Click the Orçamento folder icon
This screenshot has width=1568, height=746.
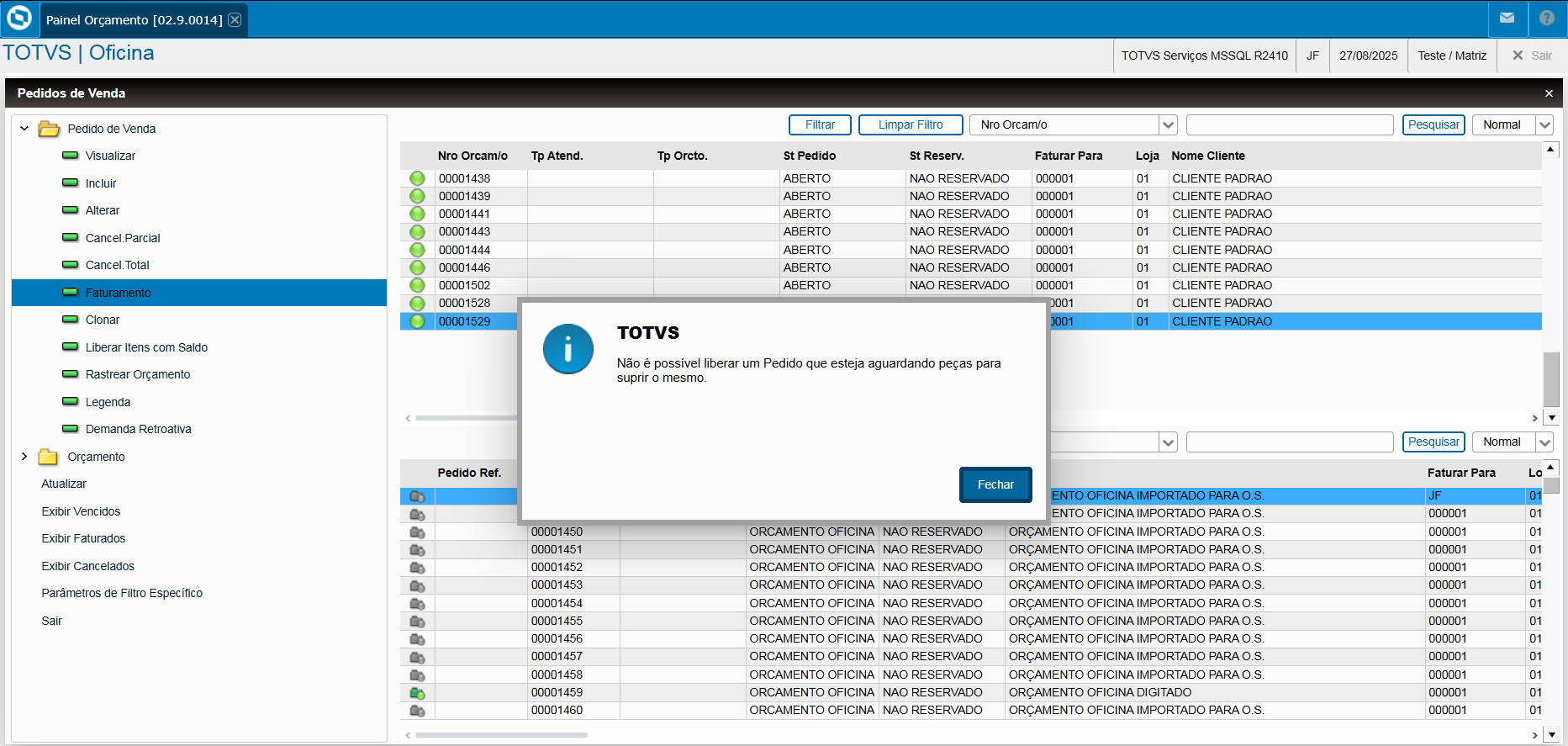tap(48, 457)
